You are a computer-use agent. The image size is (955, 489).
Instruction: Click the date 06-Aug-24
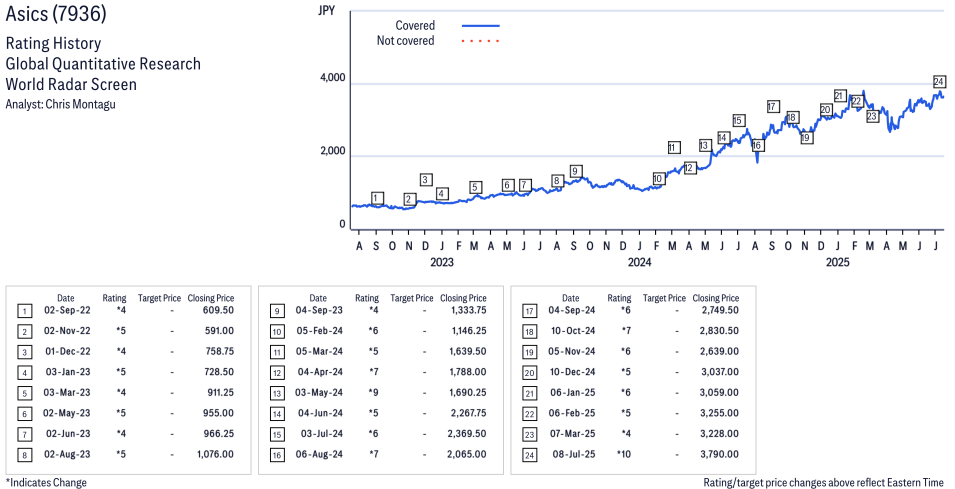point(319,454)
